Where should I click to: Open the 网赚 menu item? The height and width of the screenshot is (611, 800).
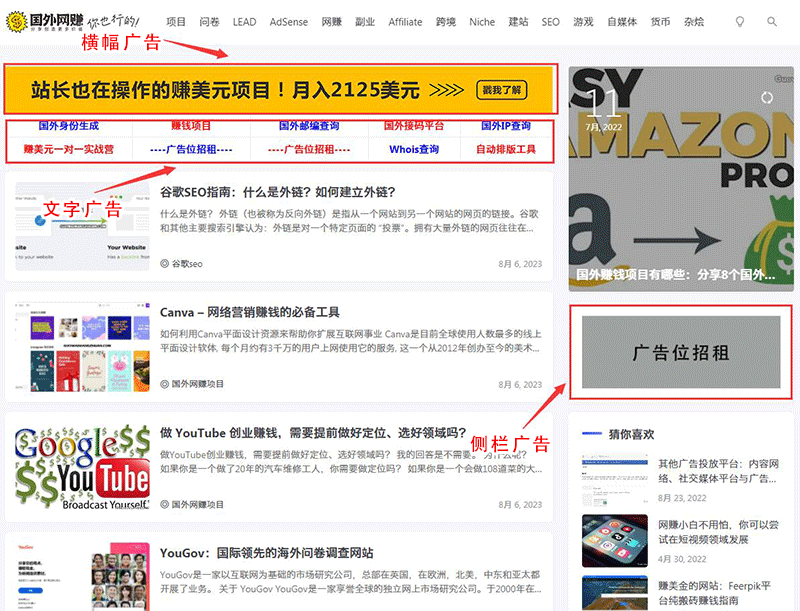(x=332, y=22)
